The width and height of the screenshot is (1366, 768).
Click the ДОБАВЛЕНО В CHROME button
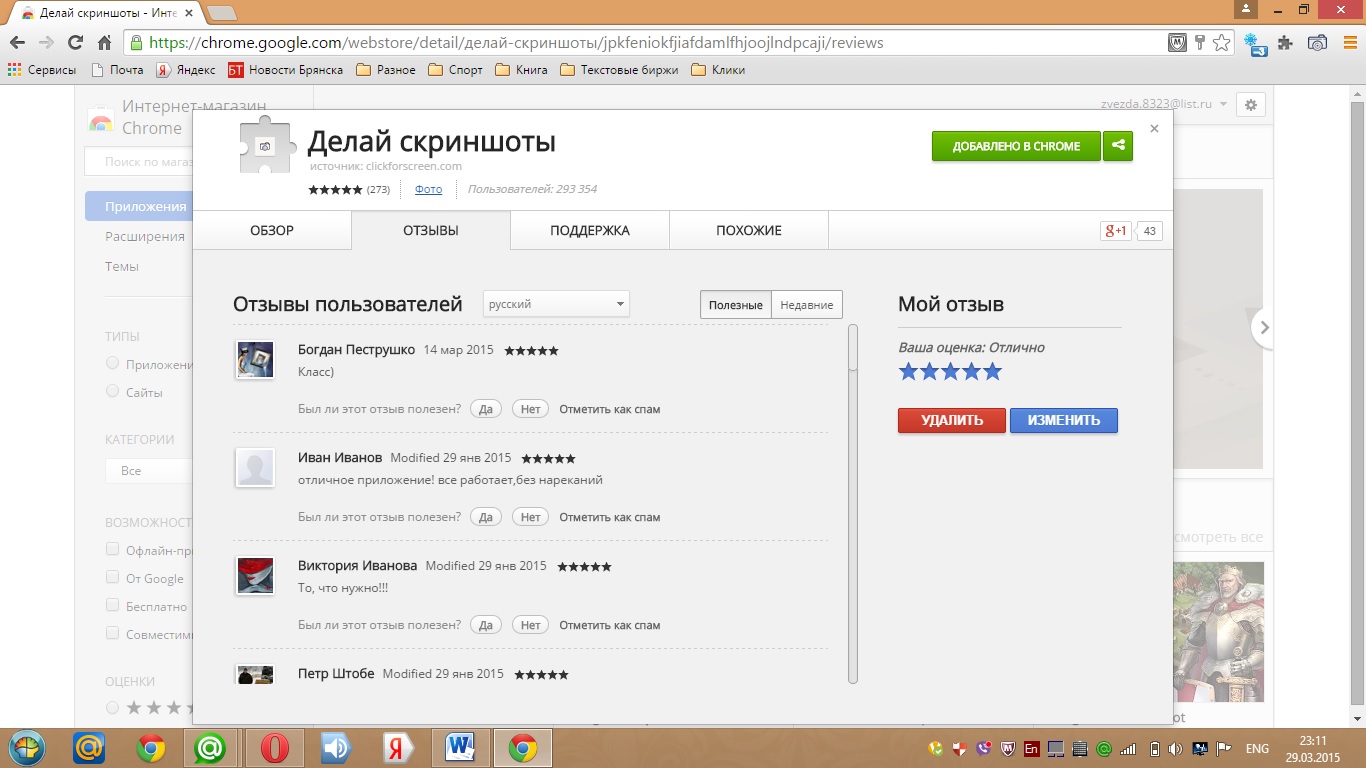tap(1016, 146)
